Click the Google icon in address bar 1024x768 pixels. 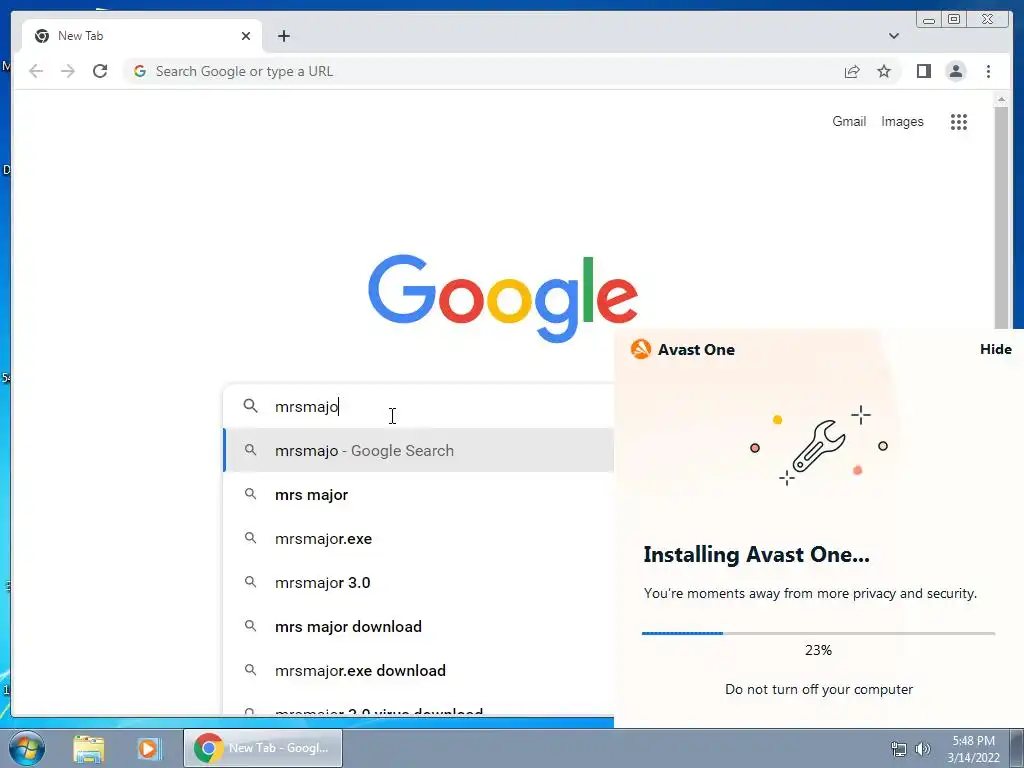coord(140,71)
